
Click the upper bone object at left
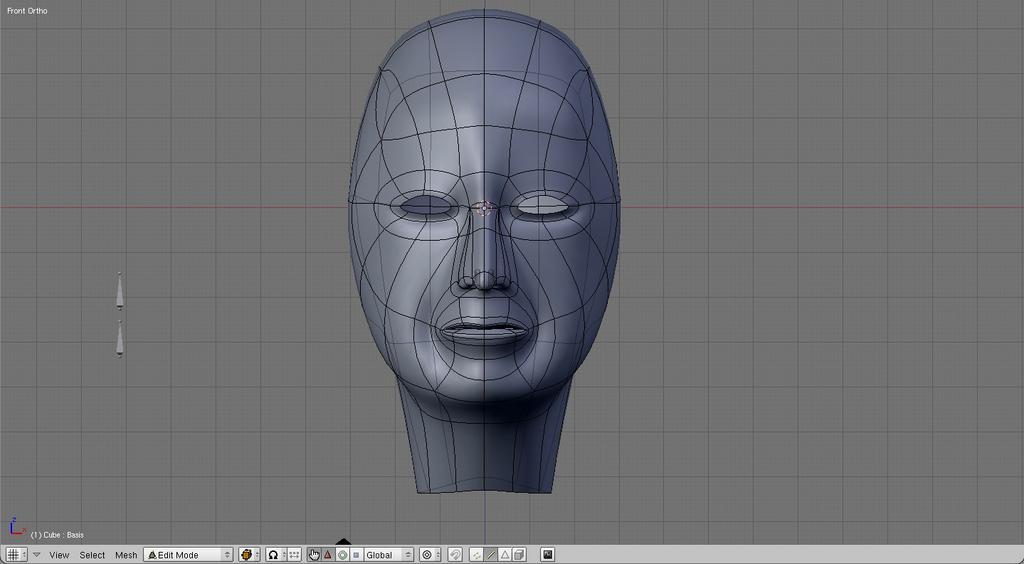coord(120,290)
